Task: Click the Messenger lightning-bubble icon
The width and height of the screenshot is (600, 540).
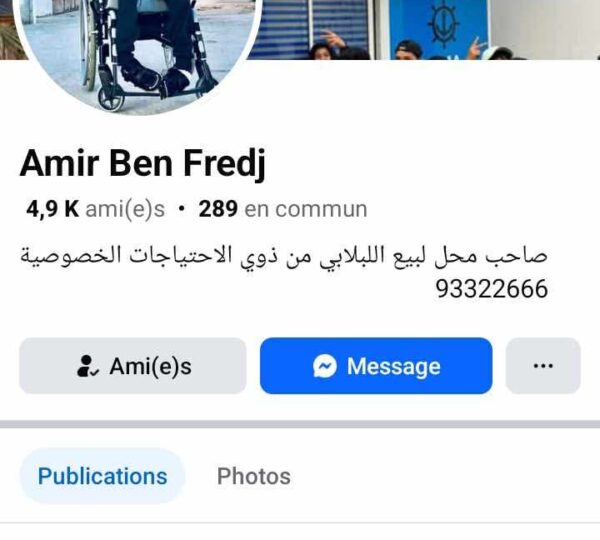Action: [x=325, y=366]
